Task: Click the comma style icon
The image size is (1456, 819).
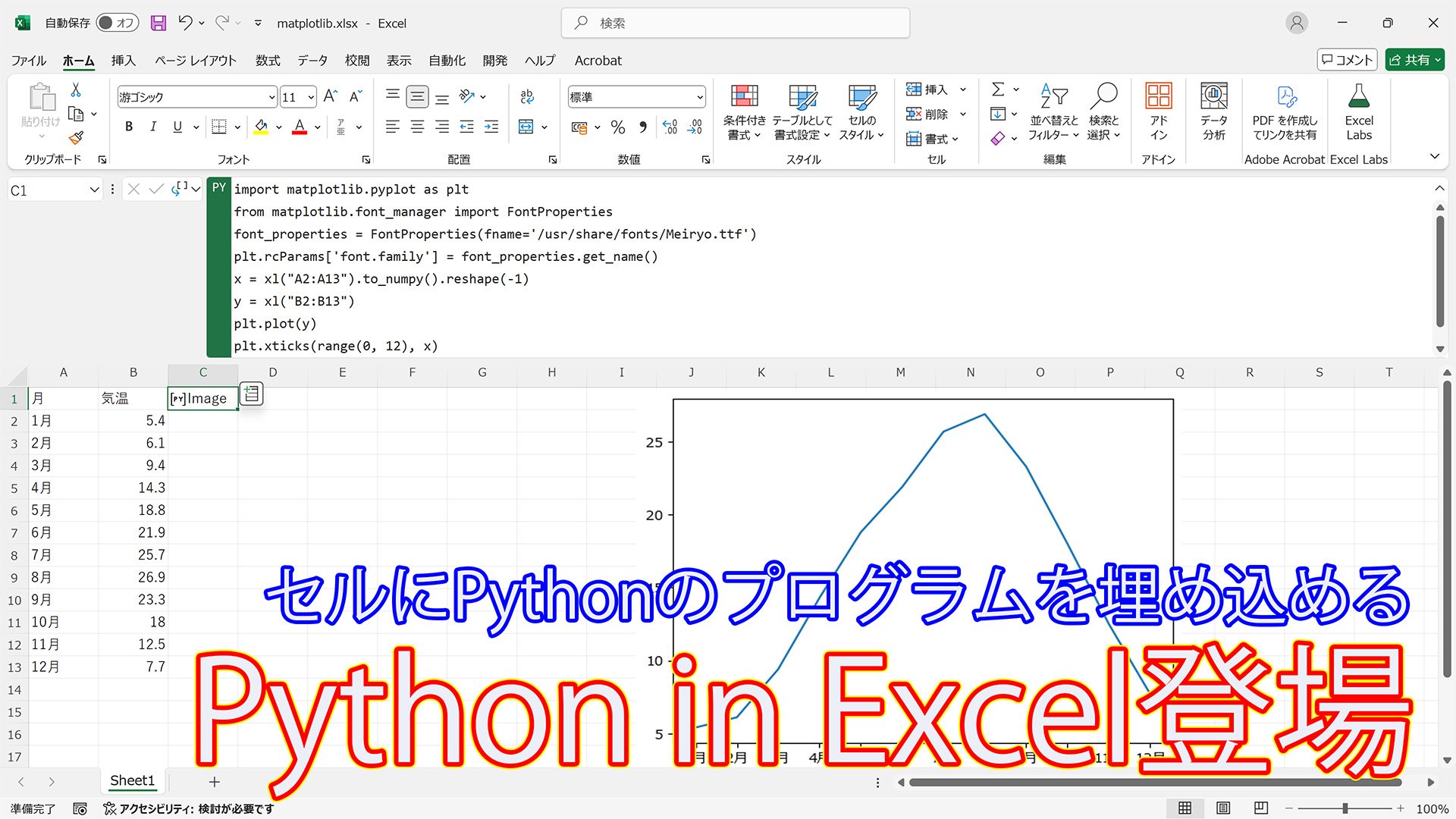Action: [x=643, y=127]
